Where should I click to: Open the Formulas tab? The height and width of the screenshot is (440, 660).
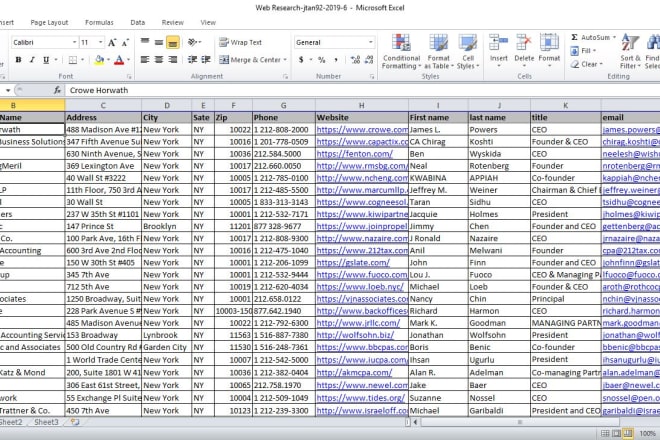[x=99, y=22]
